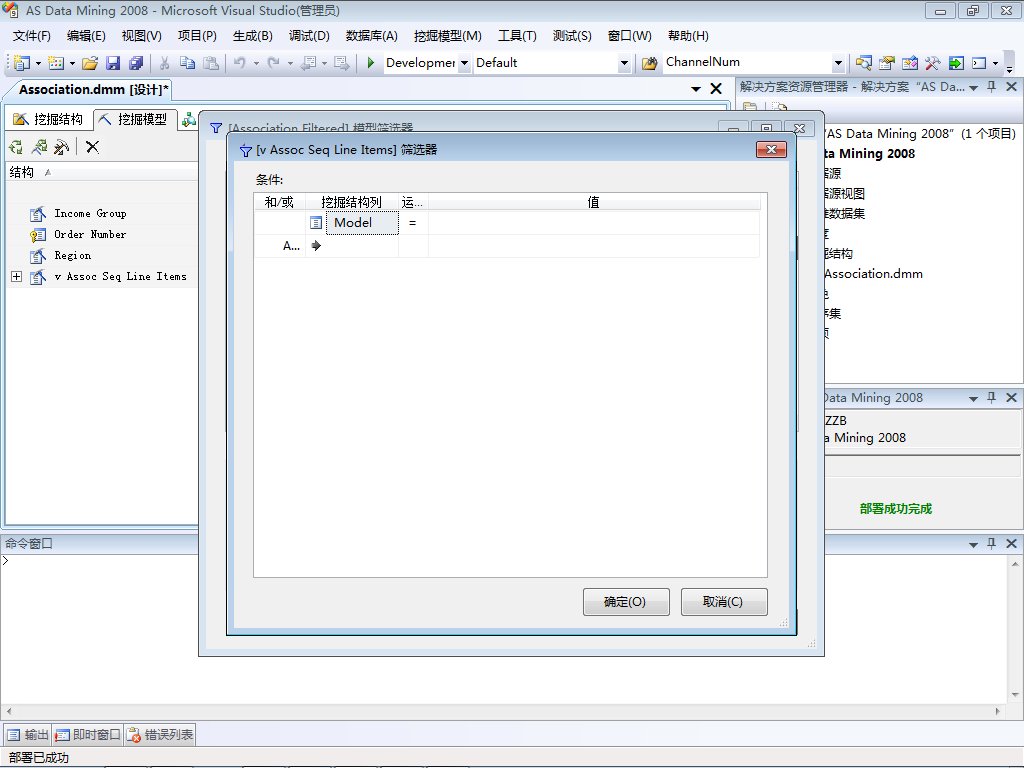Click the Set Algorithm Parameters pickaxe icon
This screenshot has height=768, width=1024.
point(61,147)
